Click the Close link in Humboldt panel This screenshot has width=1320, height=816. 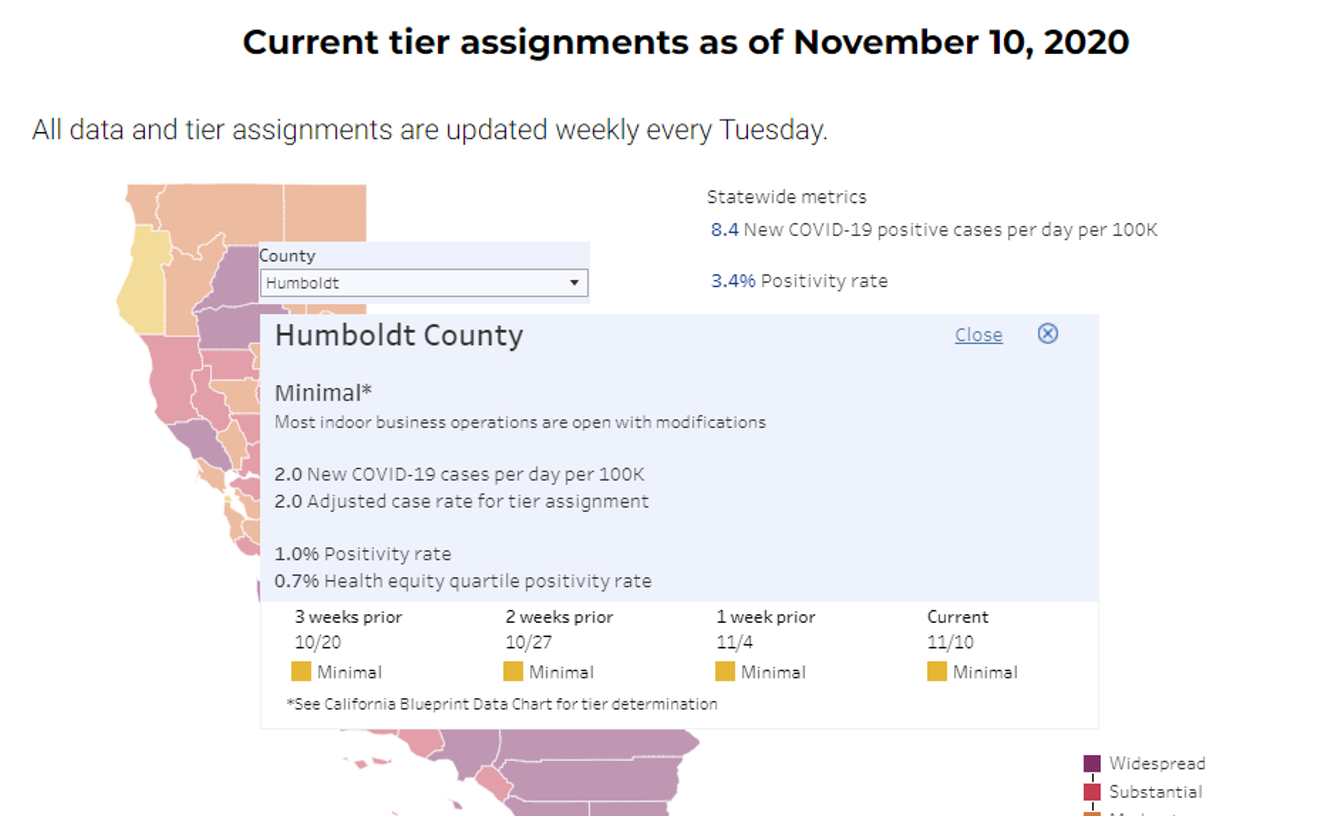(x=978, y=335)
